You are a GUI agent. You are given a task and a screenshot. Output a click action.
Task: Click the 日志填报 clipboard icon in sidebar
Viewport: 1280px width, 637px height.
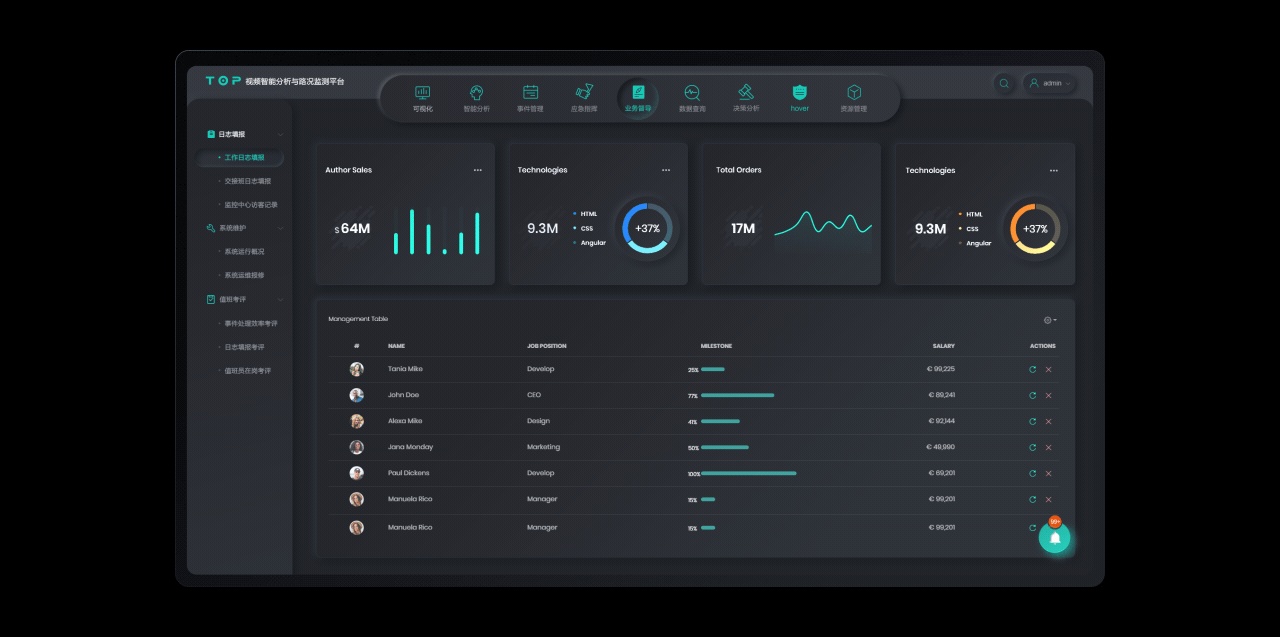211,134
